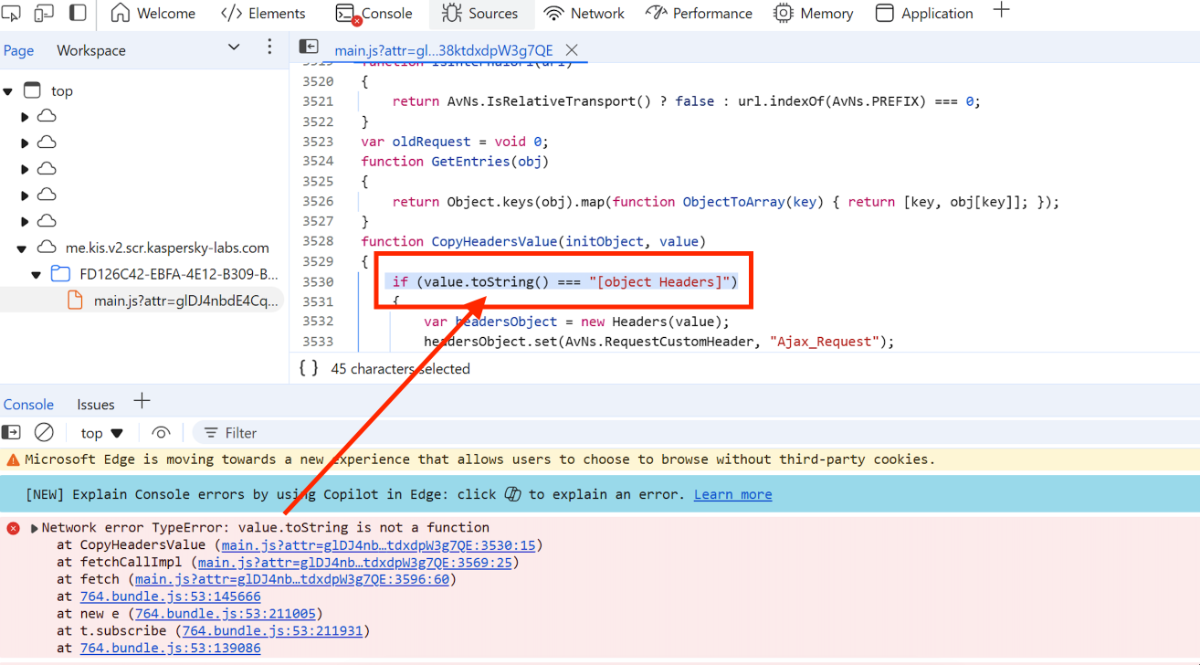
Task: Open live expression eye icon
Action: pyautogui.click(x=161, y=433)
